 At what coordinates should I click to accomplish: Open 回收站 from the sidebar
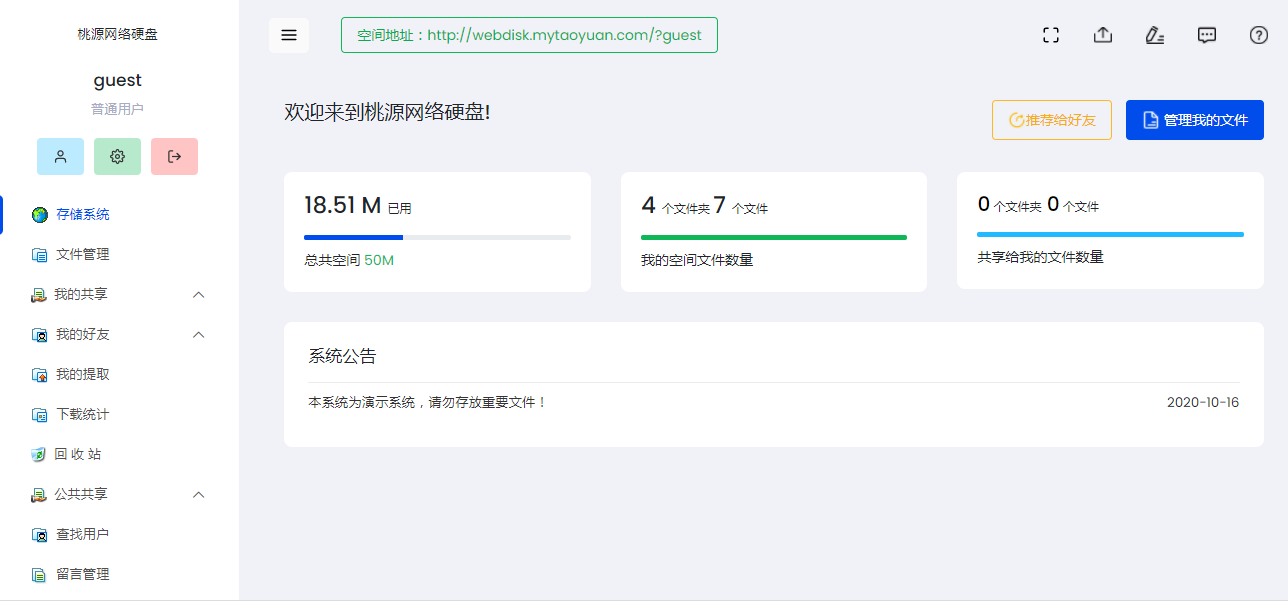[78, 454]
